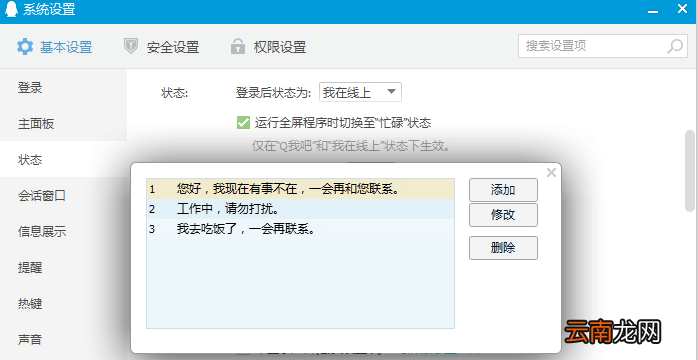Click the lock icon beside 权限设置

[x=238, y=46]
